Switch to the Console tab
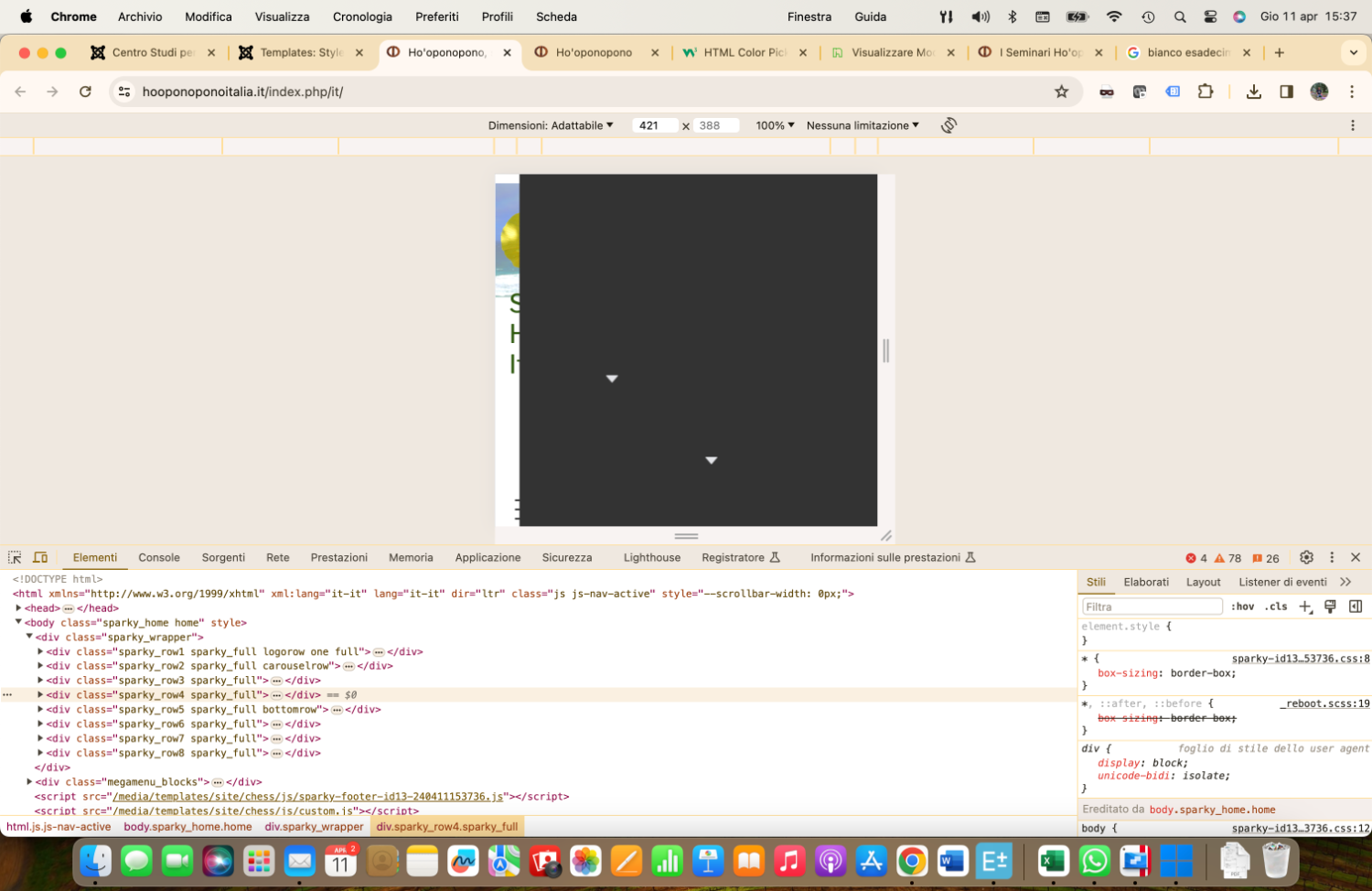 (159, 557)
